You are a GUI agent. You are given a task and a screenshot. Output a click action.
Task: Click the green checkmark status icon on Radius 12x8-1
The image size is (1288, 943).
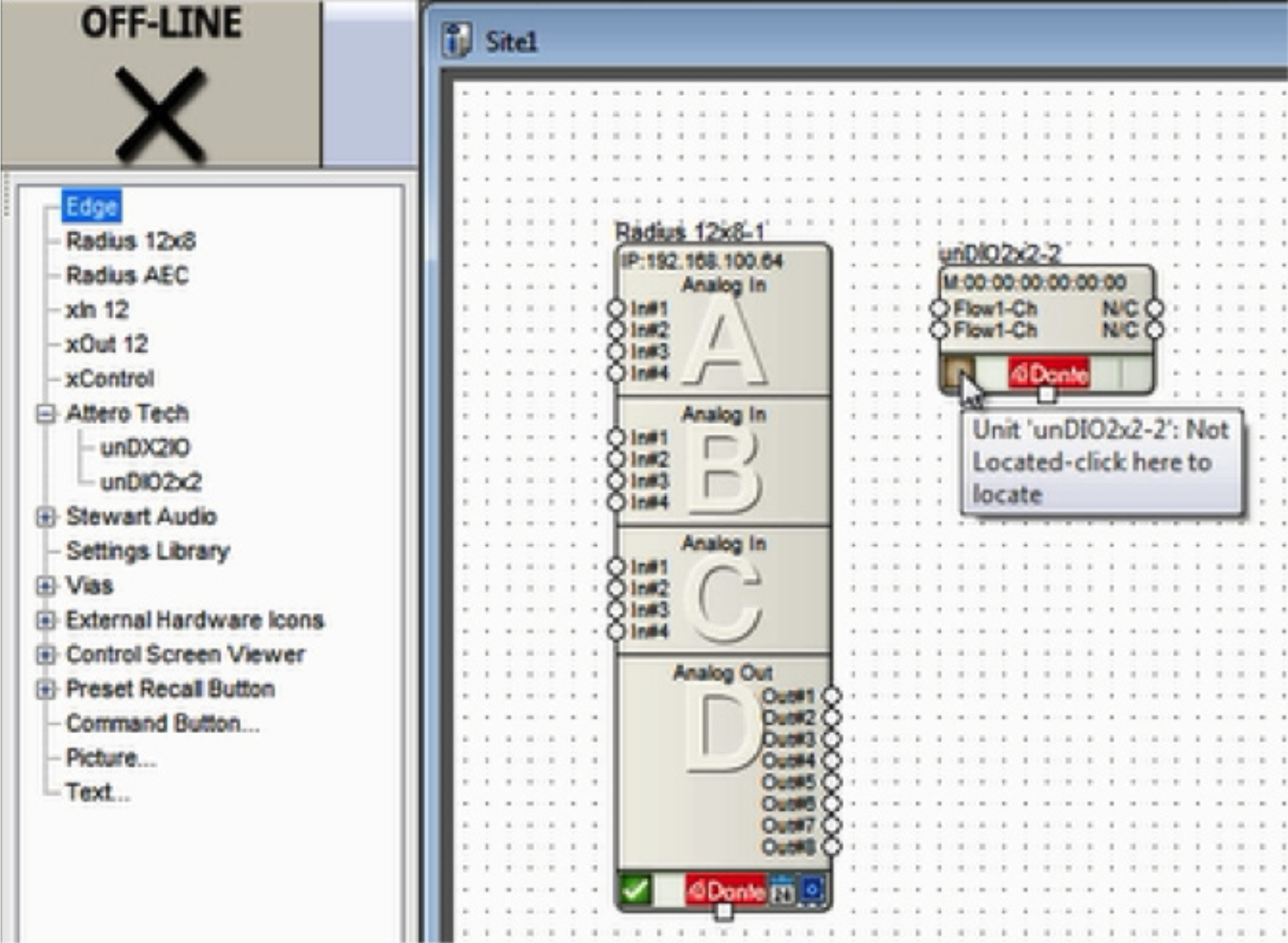tap(636, 889)
